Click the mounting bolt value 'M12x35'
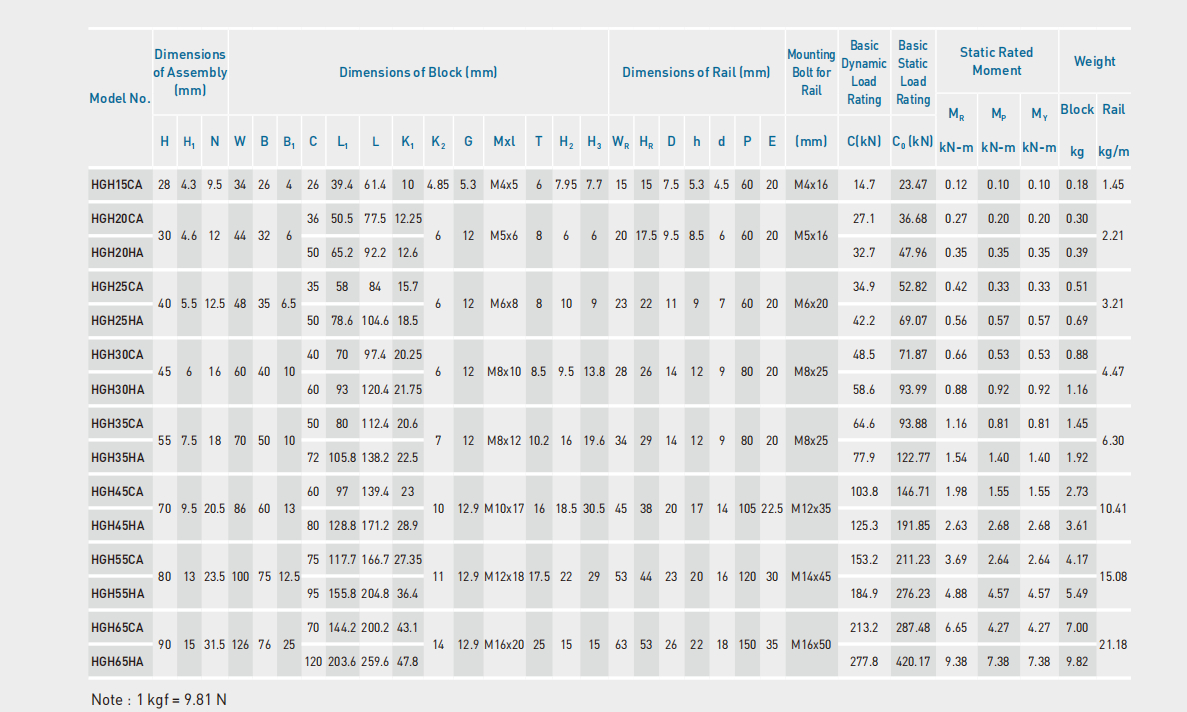The width and height of the screenshot is (1187, 712). (x=811, y=509)
